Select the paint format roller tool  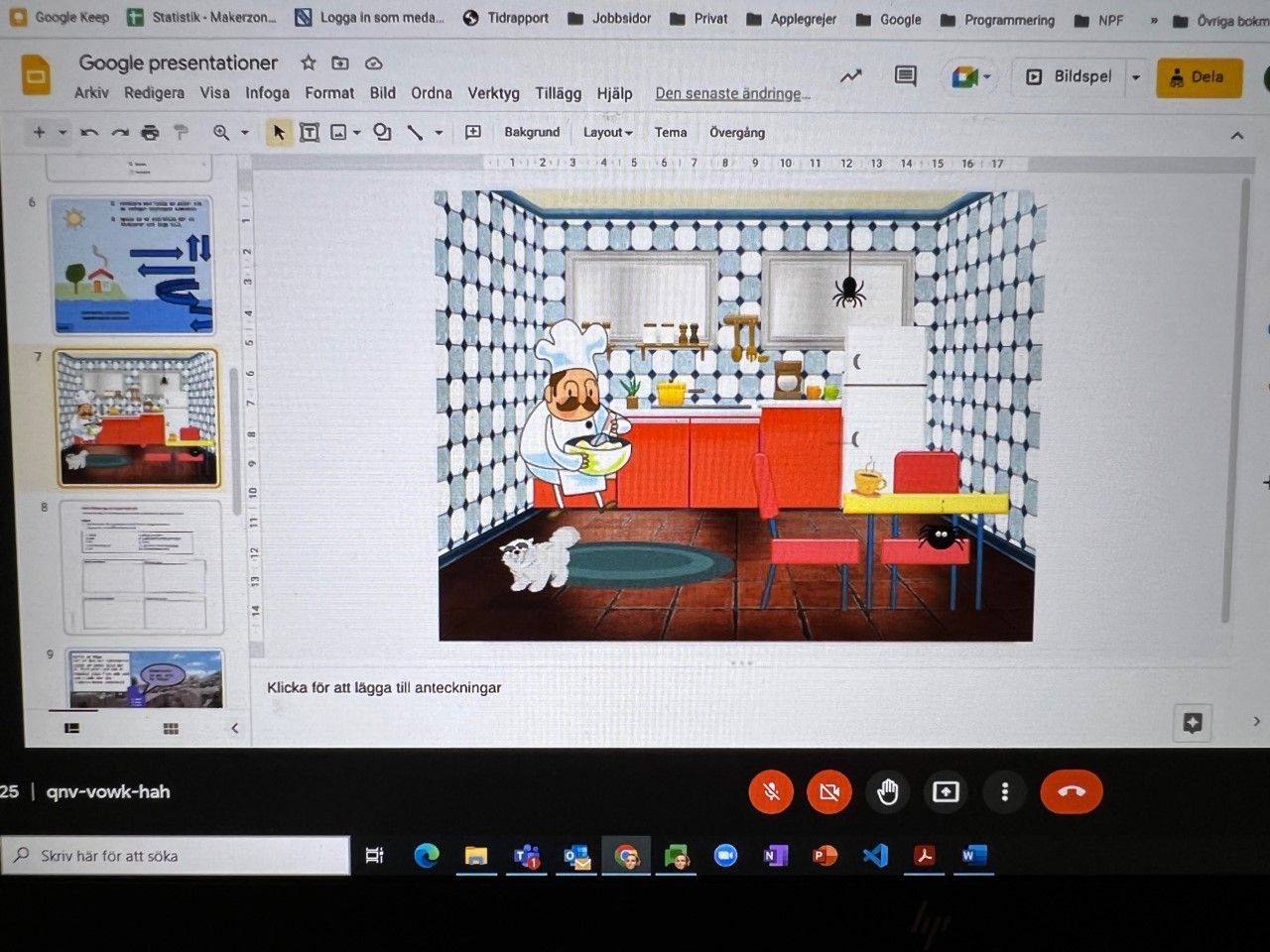(x=181, y=132)
